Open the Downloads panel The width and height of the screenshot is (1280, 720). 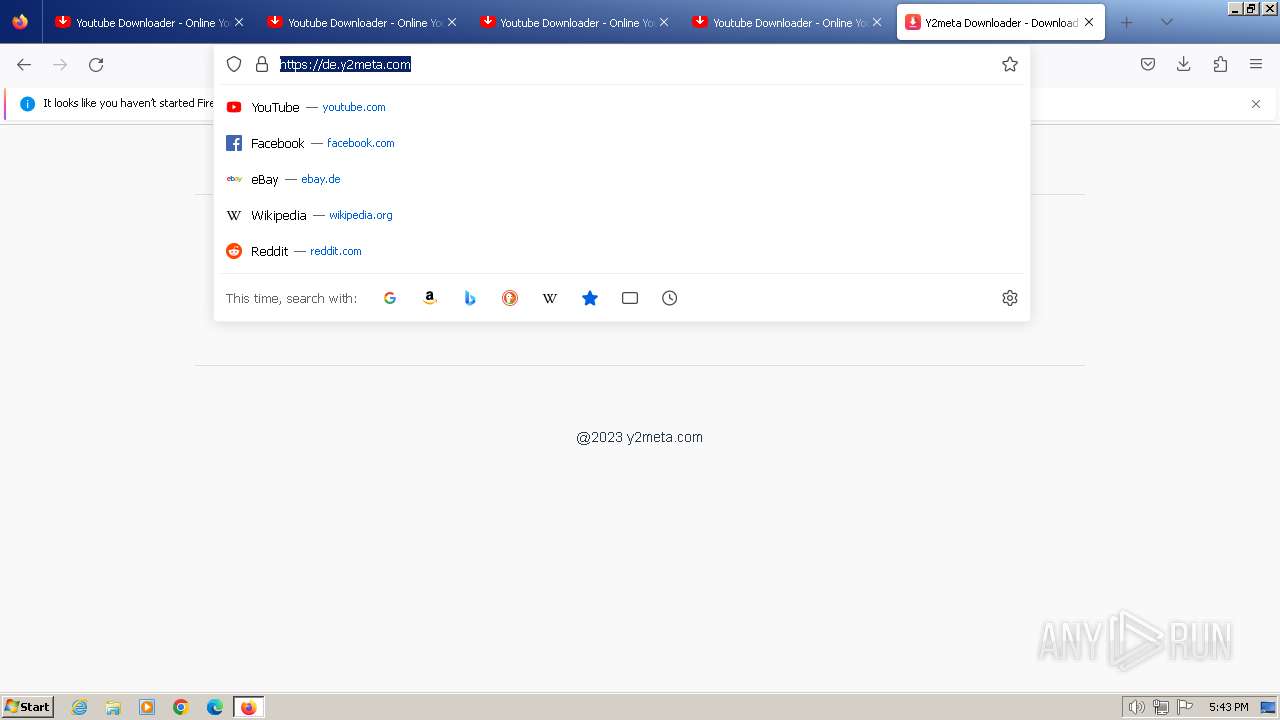click(1184, 64)
